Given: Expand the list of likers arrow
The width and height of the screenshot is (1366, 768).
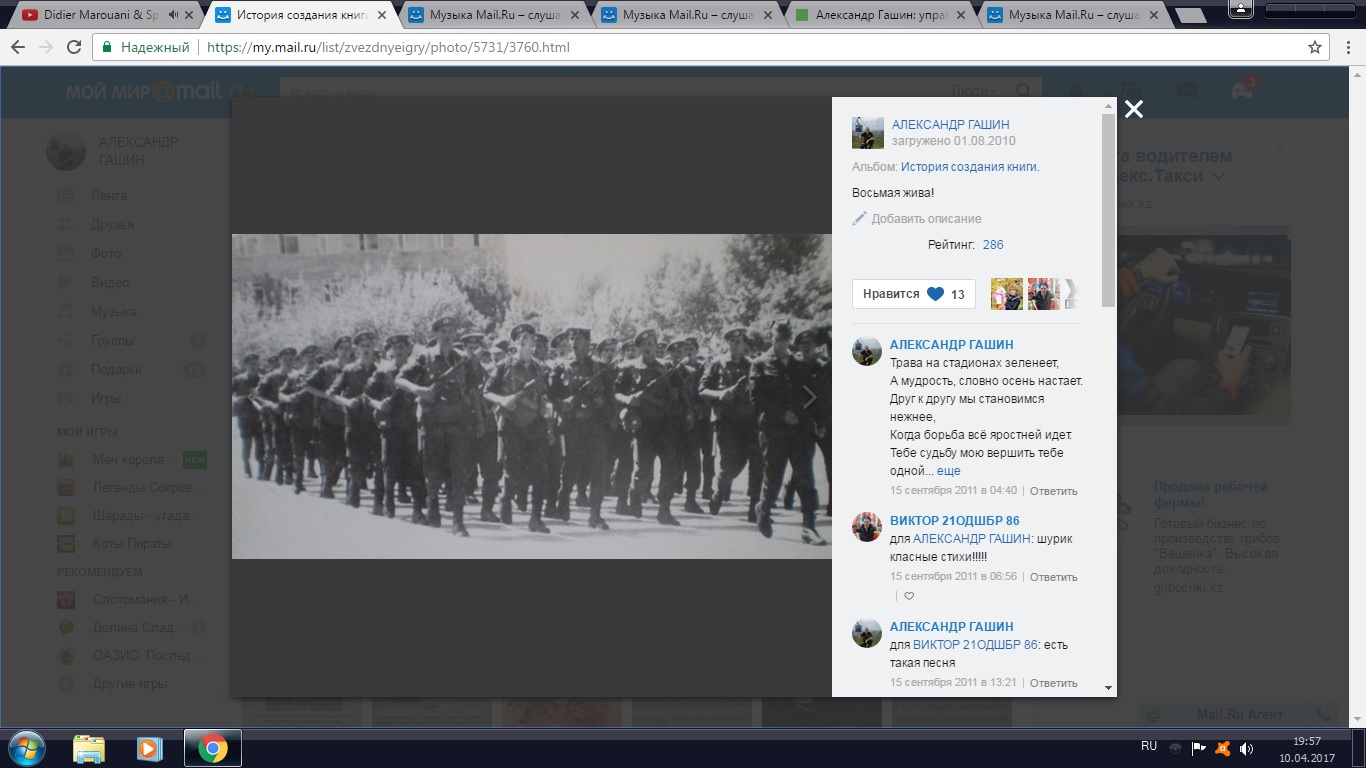Looking at the screenshot, I should (x=1071, y=294).
